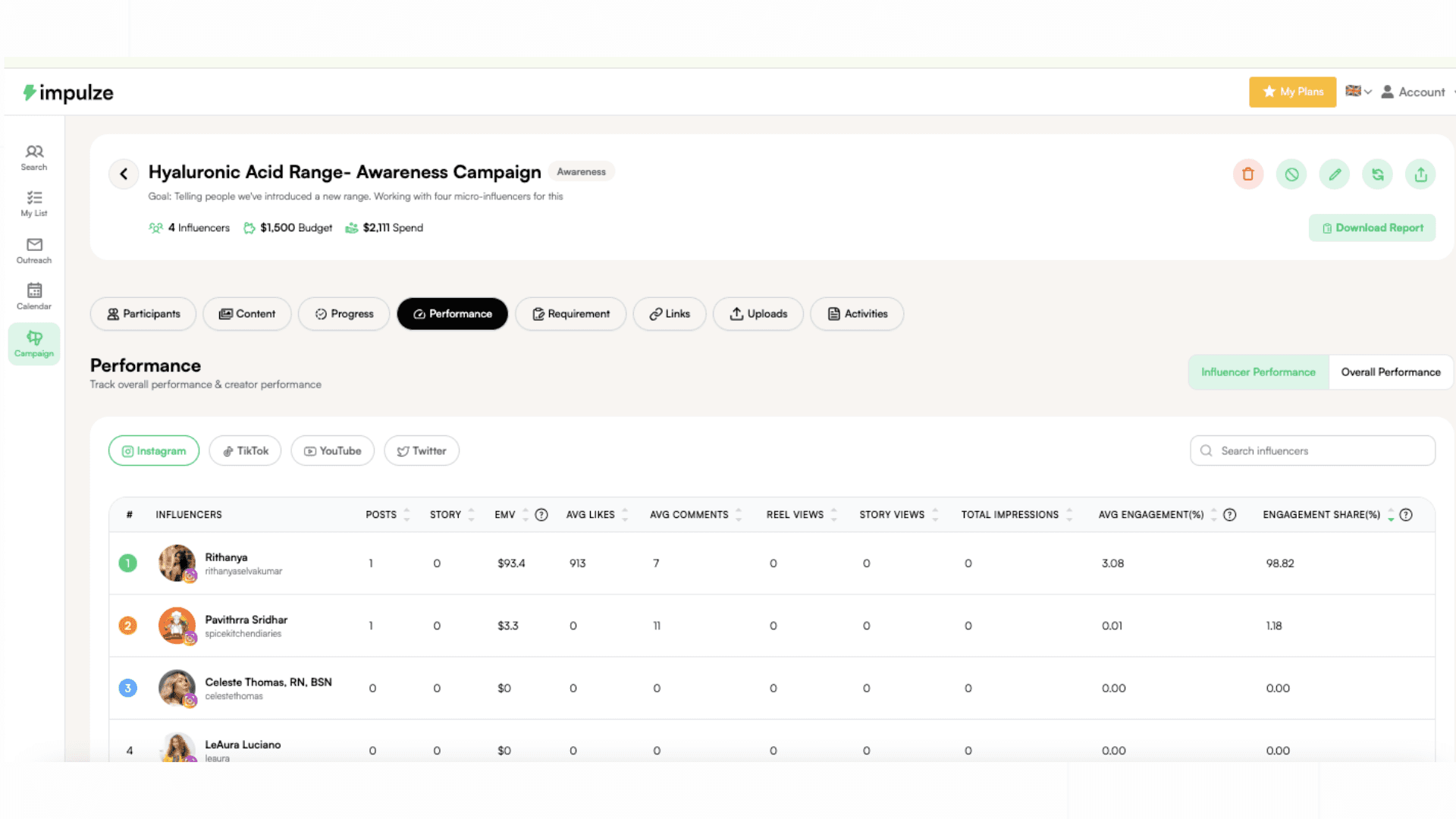Open Outreach from the left sidebar

pyautogui.click(x=34, y=250)
